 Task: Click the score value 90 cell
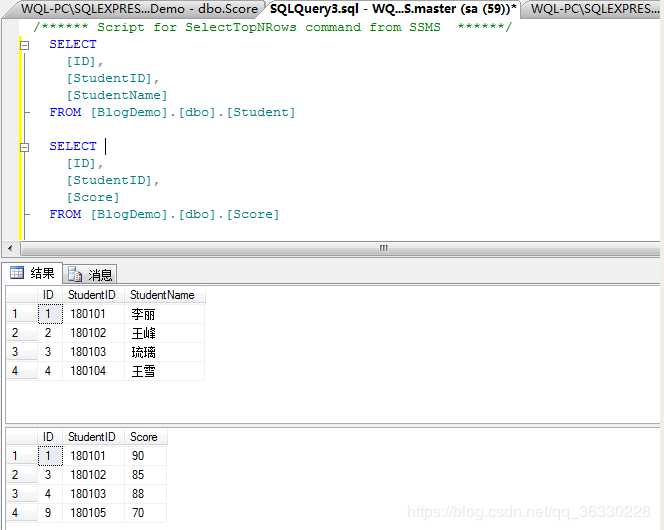tap(146, 456)
